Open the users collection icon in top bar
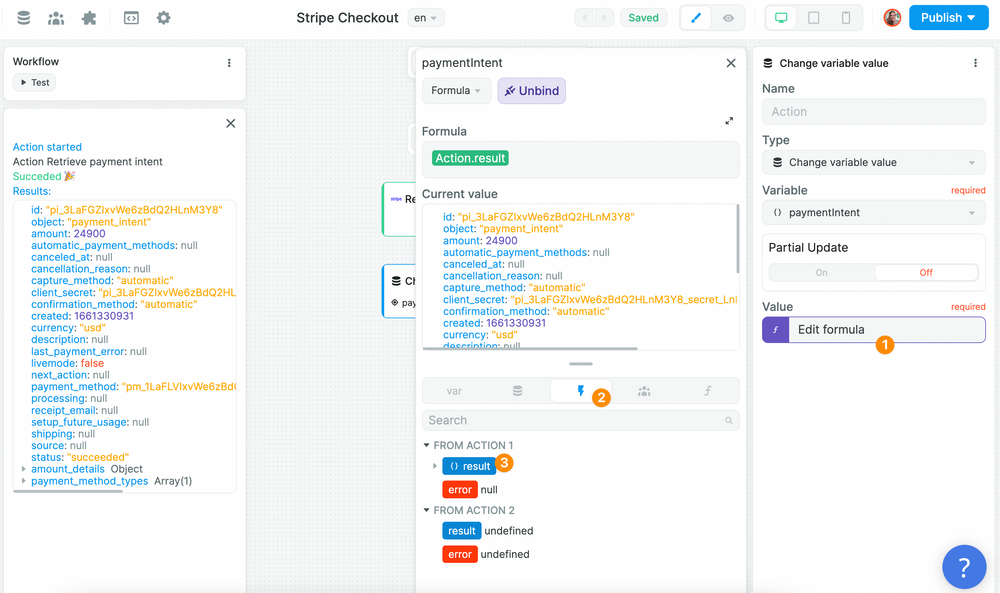This screenshot has height=593, width=1000. click(x=56, y=18)
